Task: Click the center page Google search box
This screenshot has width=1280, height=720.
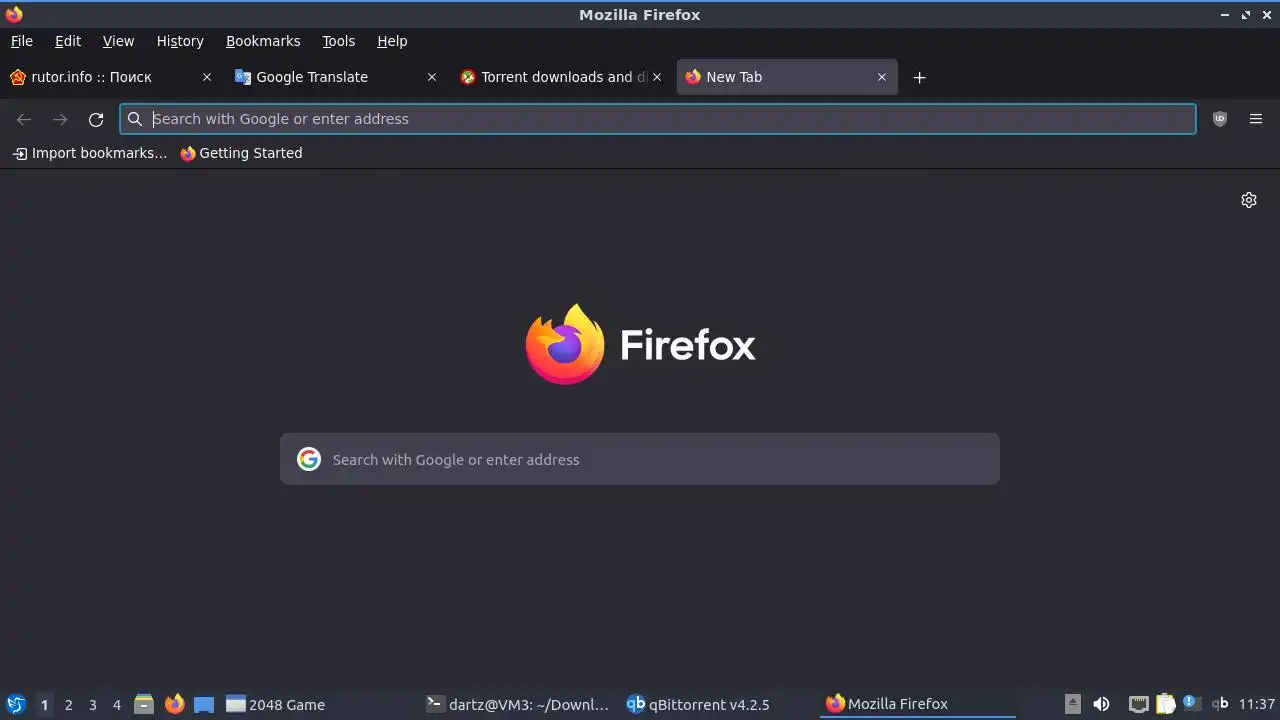Action: tap(640, 459)
